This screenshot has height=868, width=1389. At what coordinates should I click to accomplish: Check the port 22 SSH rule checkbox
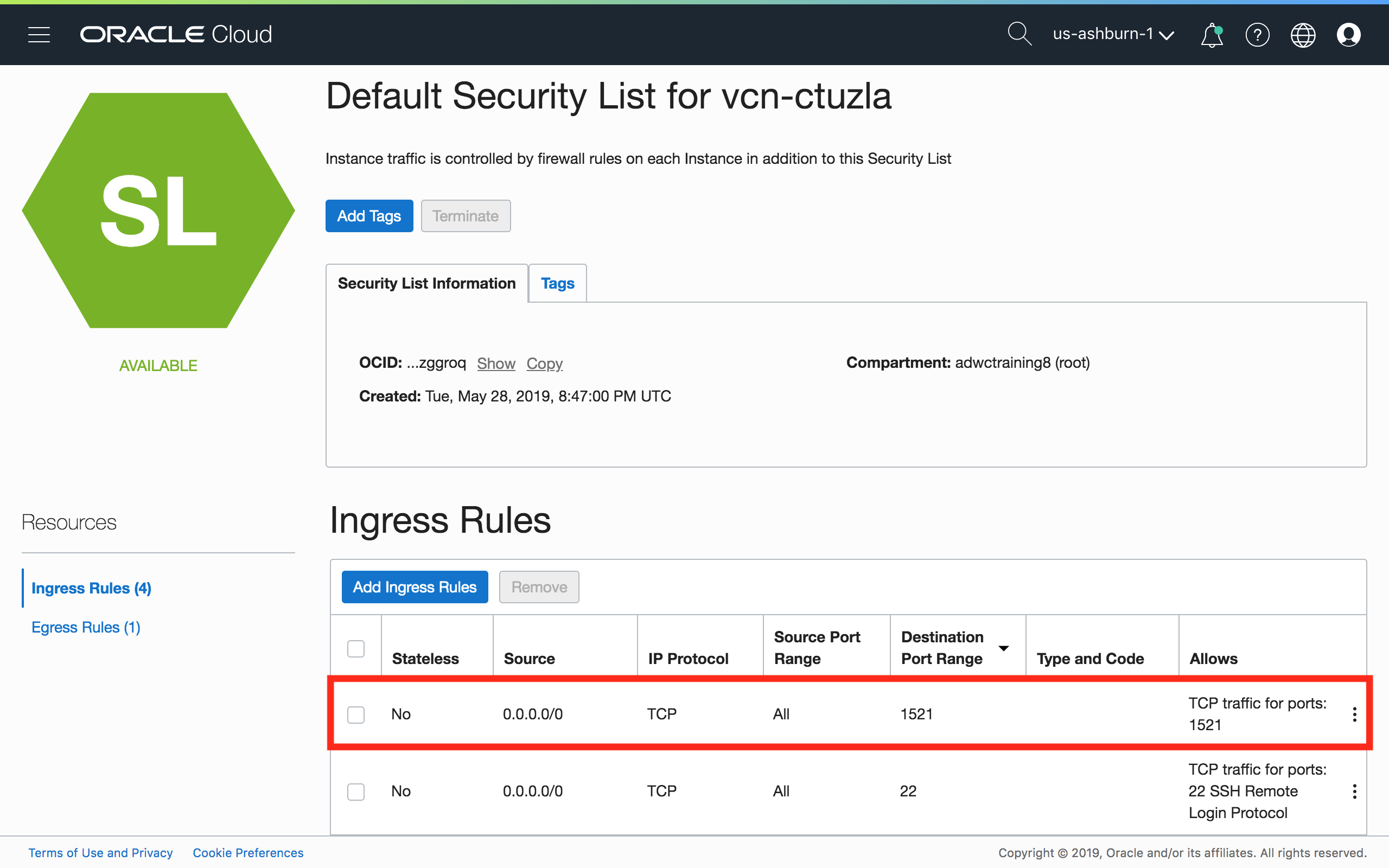pyautogui.click(x=356, y=791)
